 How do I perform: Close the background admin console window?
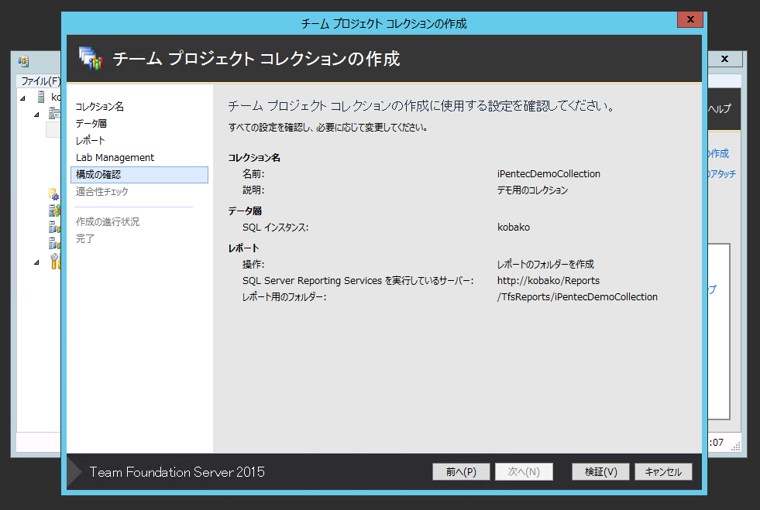click(x=725, y=59)
